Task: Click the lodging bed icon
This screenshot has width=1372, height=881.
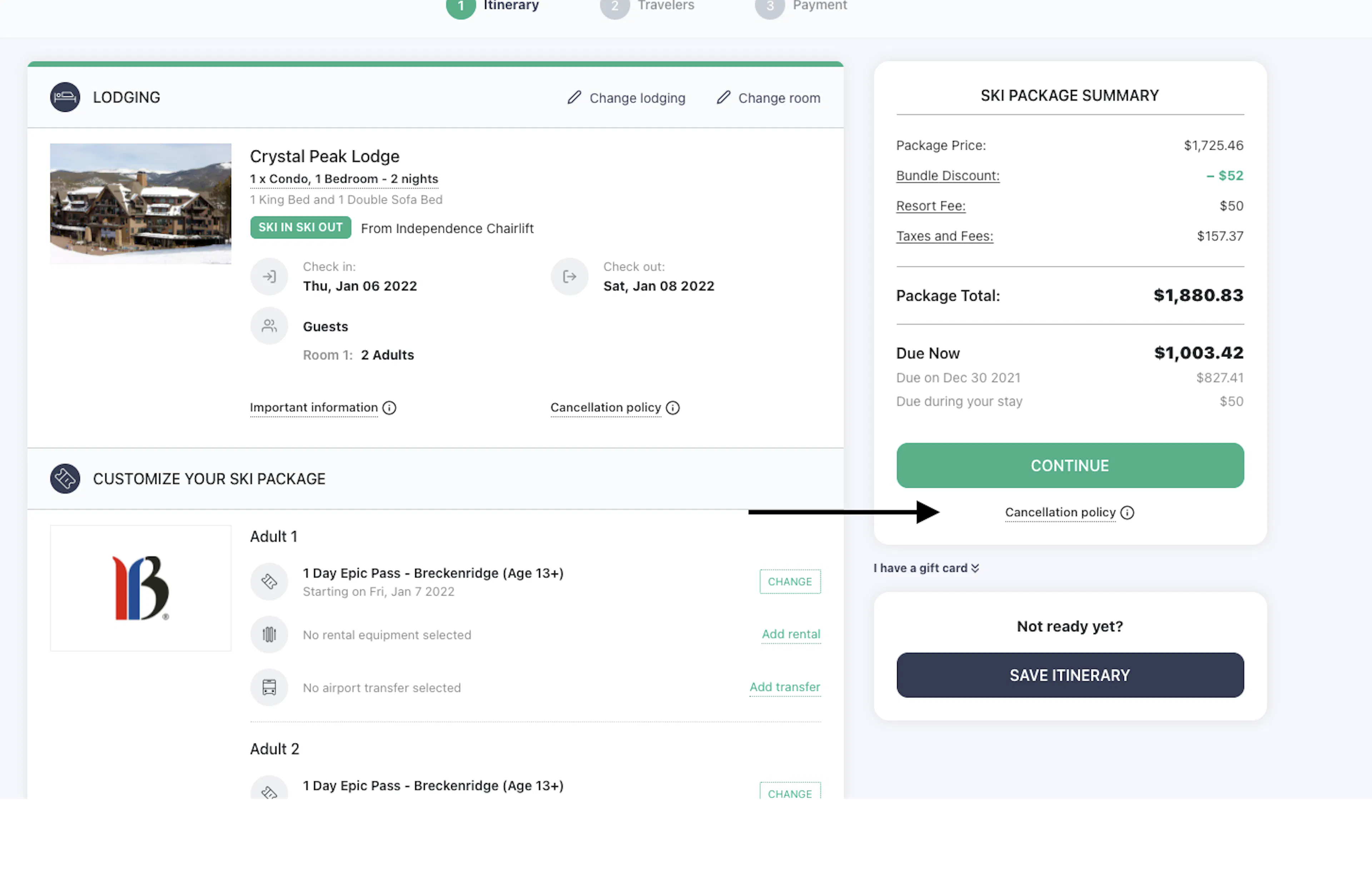Action: (65, 97)
